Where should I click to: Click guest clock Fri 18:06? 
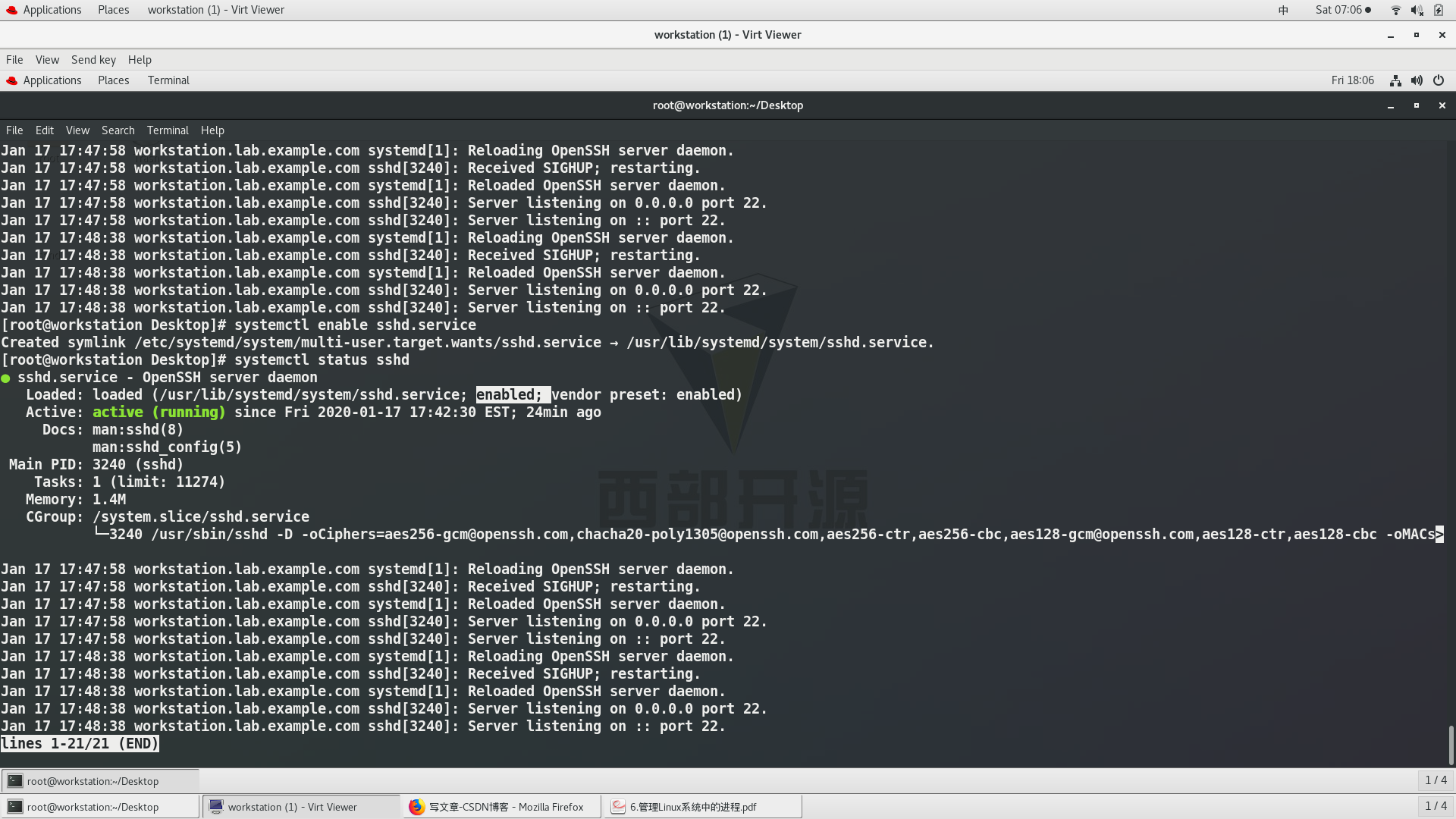(x=1352, y=80)
